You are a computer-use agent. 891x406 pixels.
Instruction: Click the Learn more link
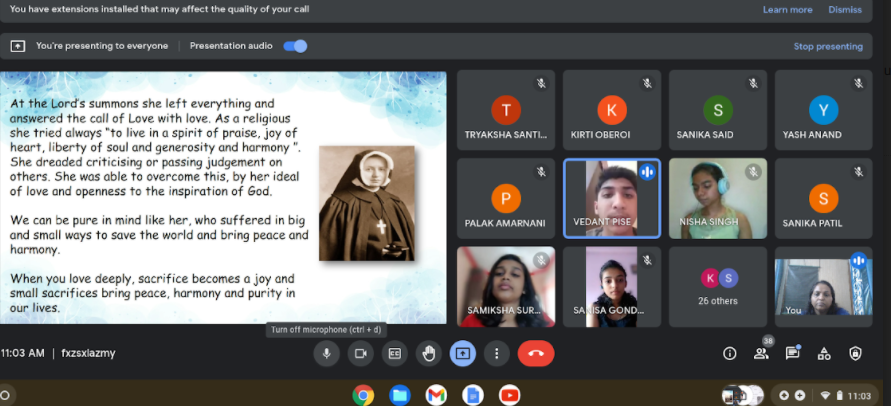787,10
